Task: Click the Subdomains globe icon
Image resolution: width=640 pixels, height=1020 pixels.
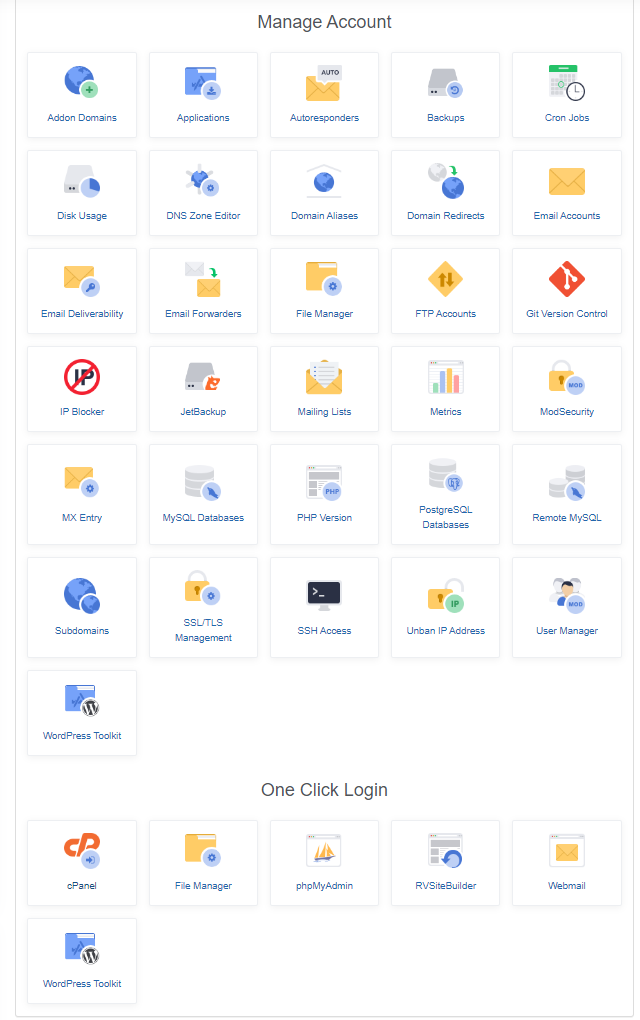Action: click(81, 595)
